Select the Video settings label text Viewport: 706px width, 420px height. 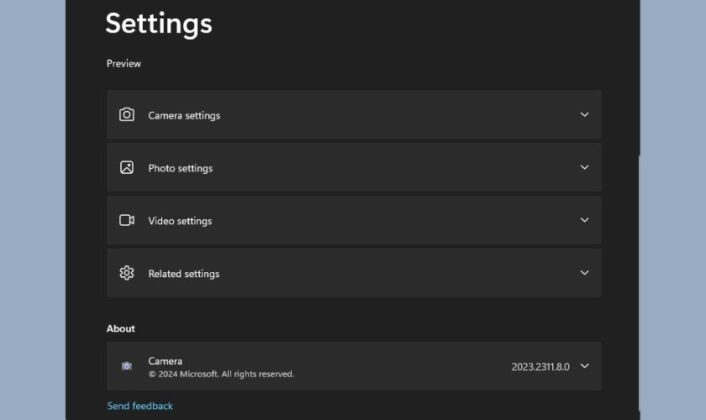pyautogui.click(x=180, y=221)
